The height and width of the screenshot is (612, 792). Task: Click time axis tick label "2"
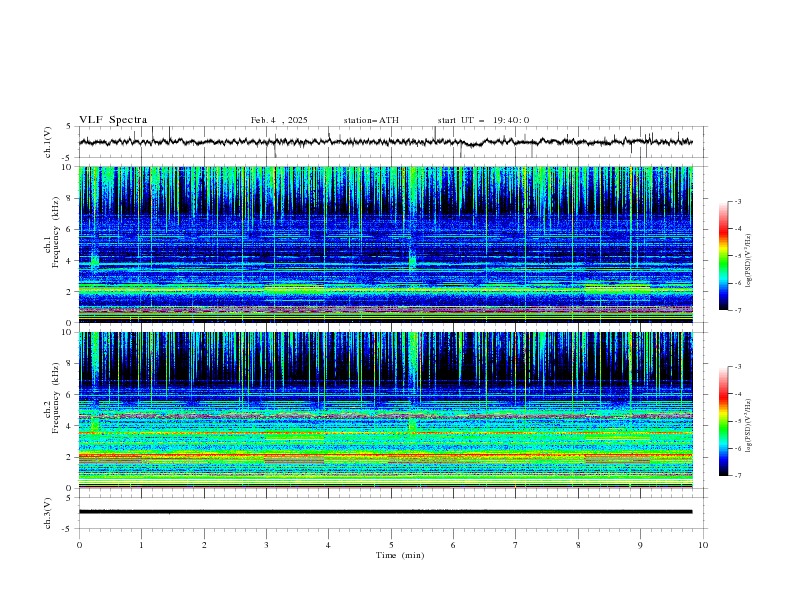[204, 545]
